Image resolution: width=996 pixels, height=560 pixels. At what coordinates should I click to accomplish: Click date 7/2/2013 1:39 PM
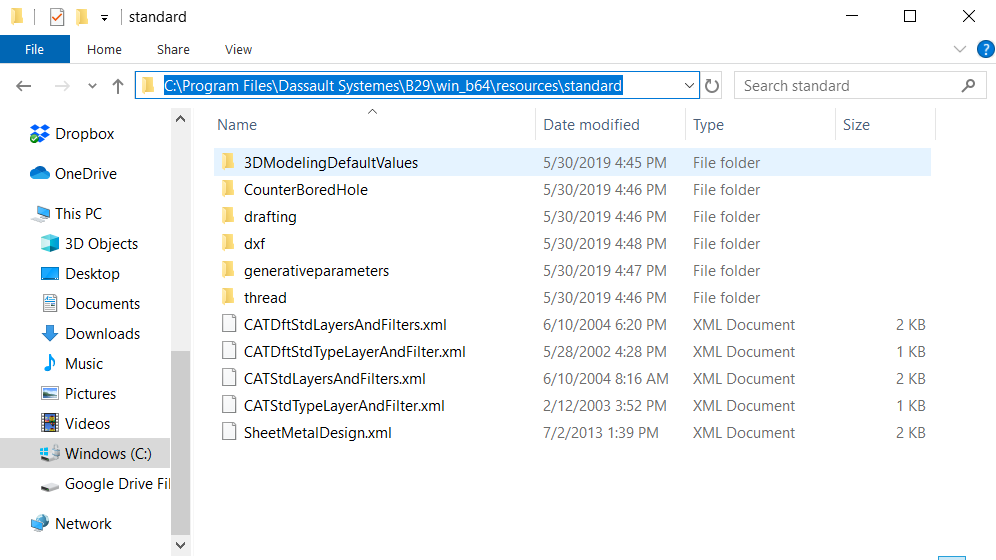[601, 433]
